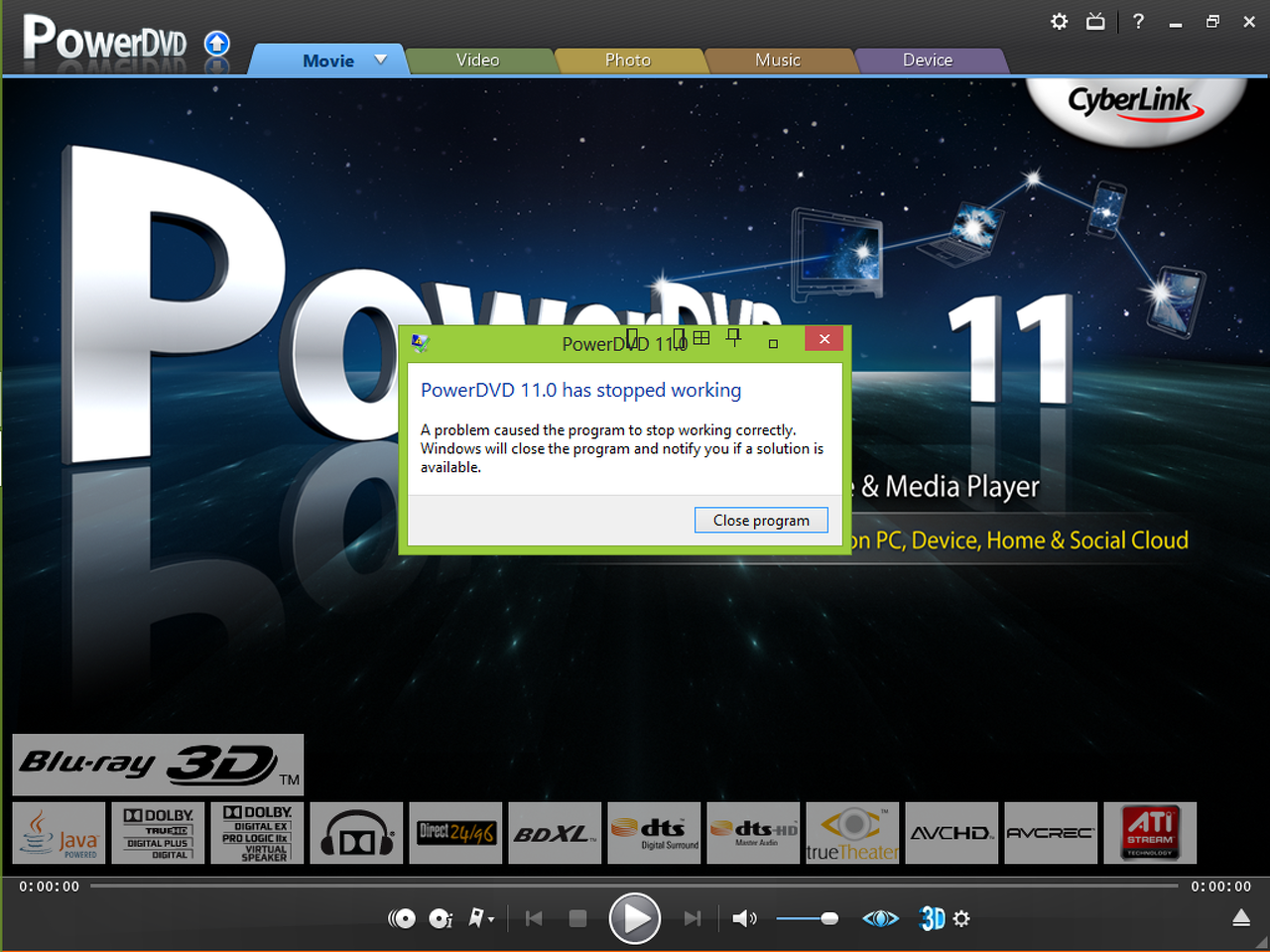Toggle 3D mode
Image resolution: width=1270 pixels, height=952 pixels.
coord(933,919)
